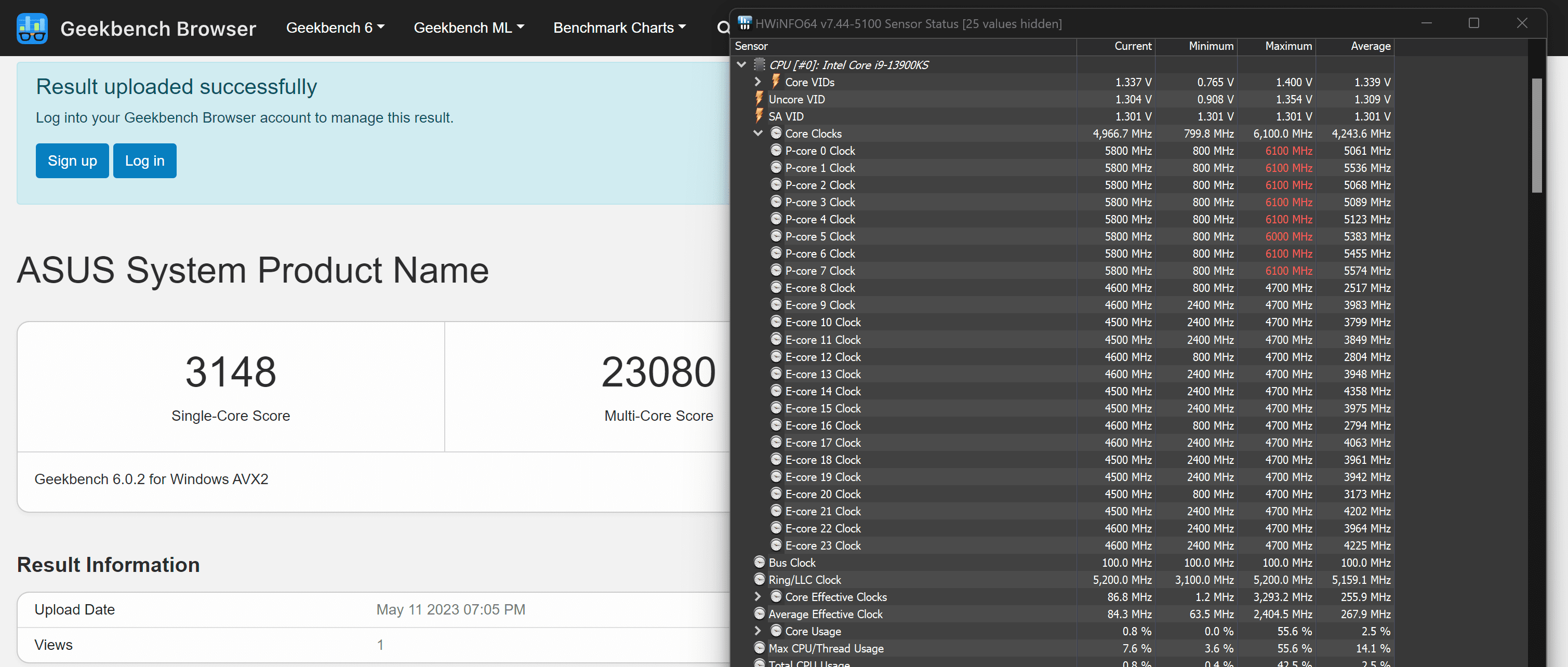Collapse the CPU [#0] Intel Core i9-13900KS node

point(741,64)
